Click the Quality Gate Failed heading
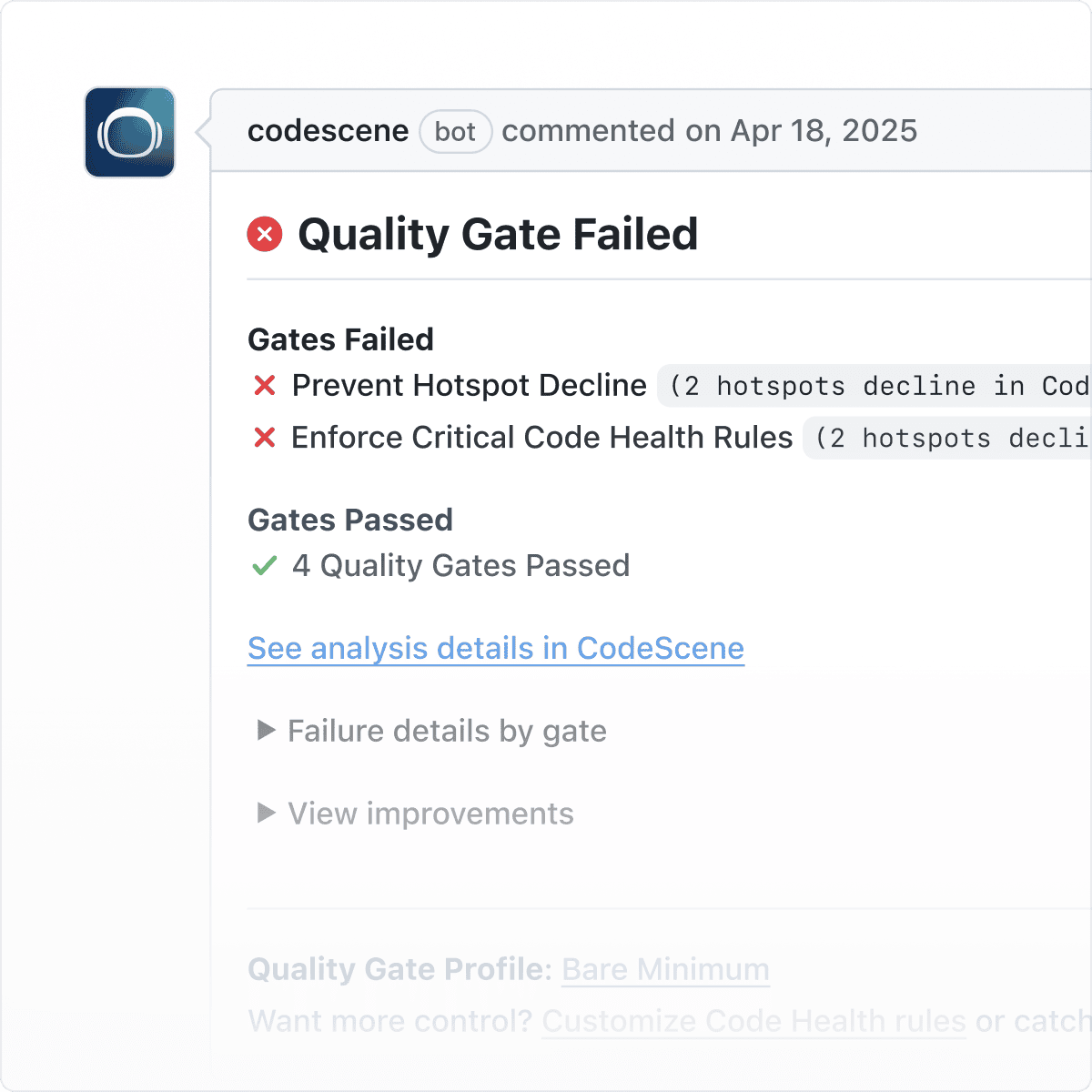The height and width of the screenshot is (1092, 1092). (497, 235)
